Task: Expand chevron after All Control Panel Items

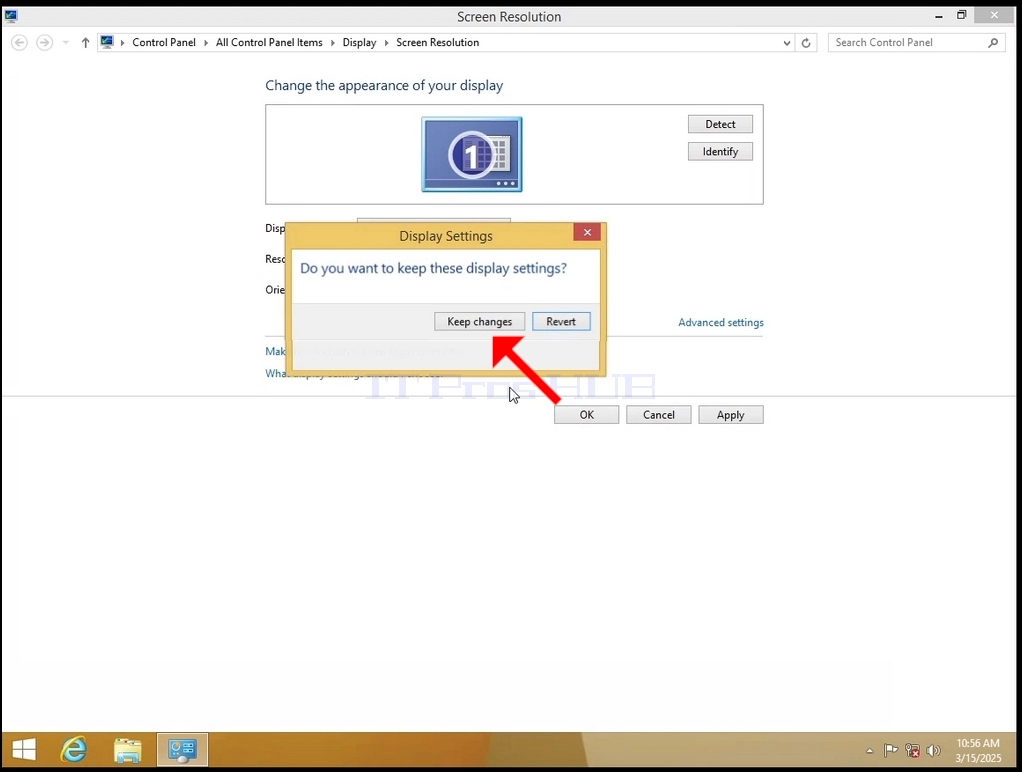Action: (x=332, y=42)
